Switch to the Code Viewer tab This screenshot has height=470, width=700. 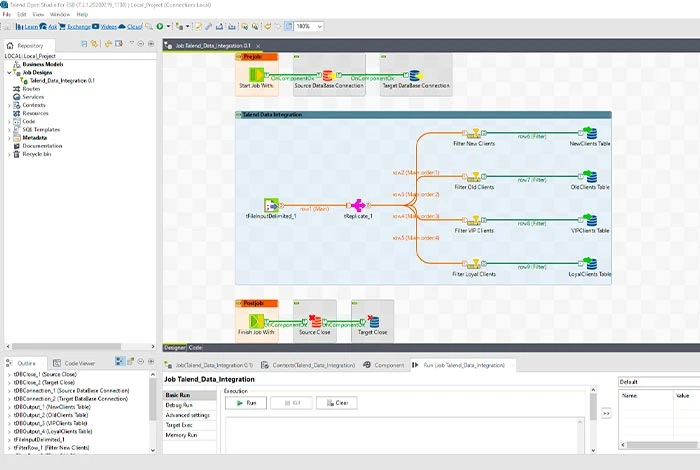pyautogui.click(x=79, y=362)
